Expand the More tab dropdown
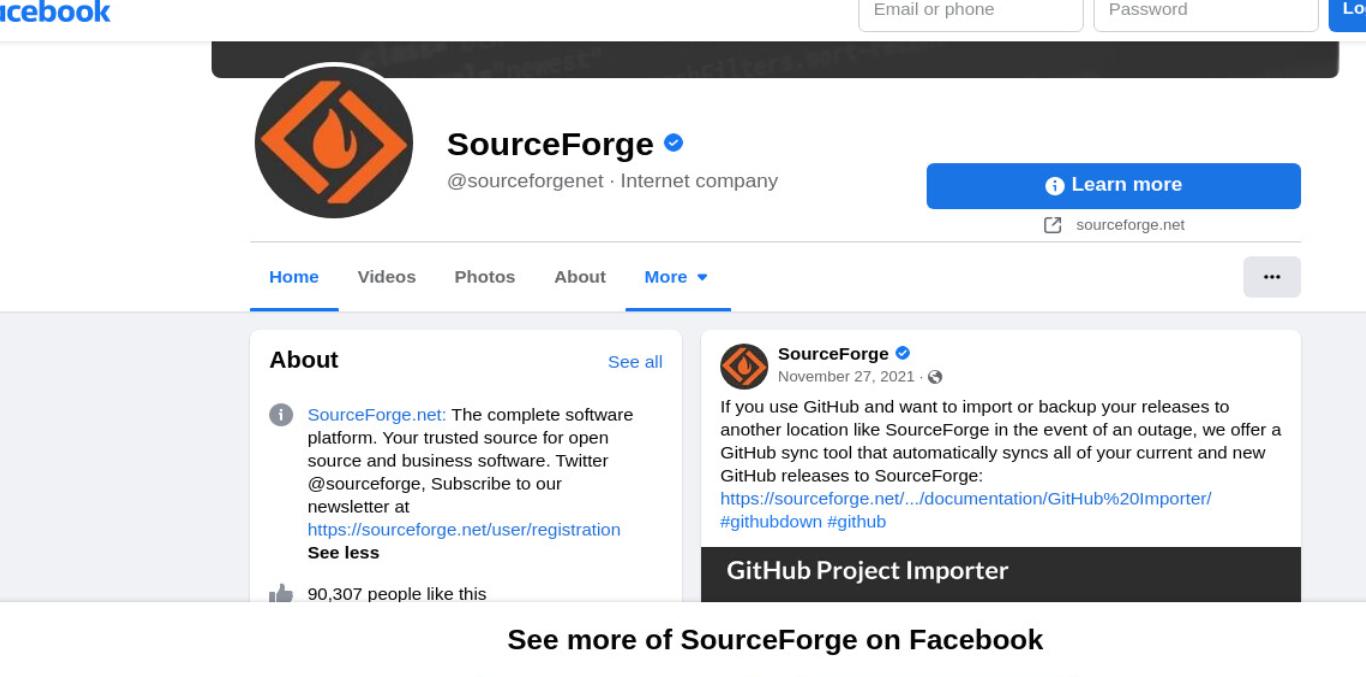1366x677 pixels. (677, 277)
